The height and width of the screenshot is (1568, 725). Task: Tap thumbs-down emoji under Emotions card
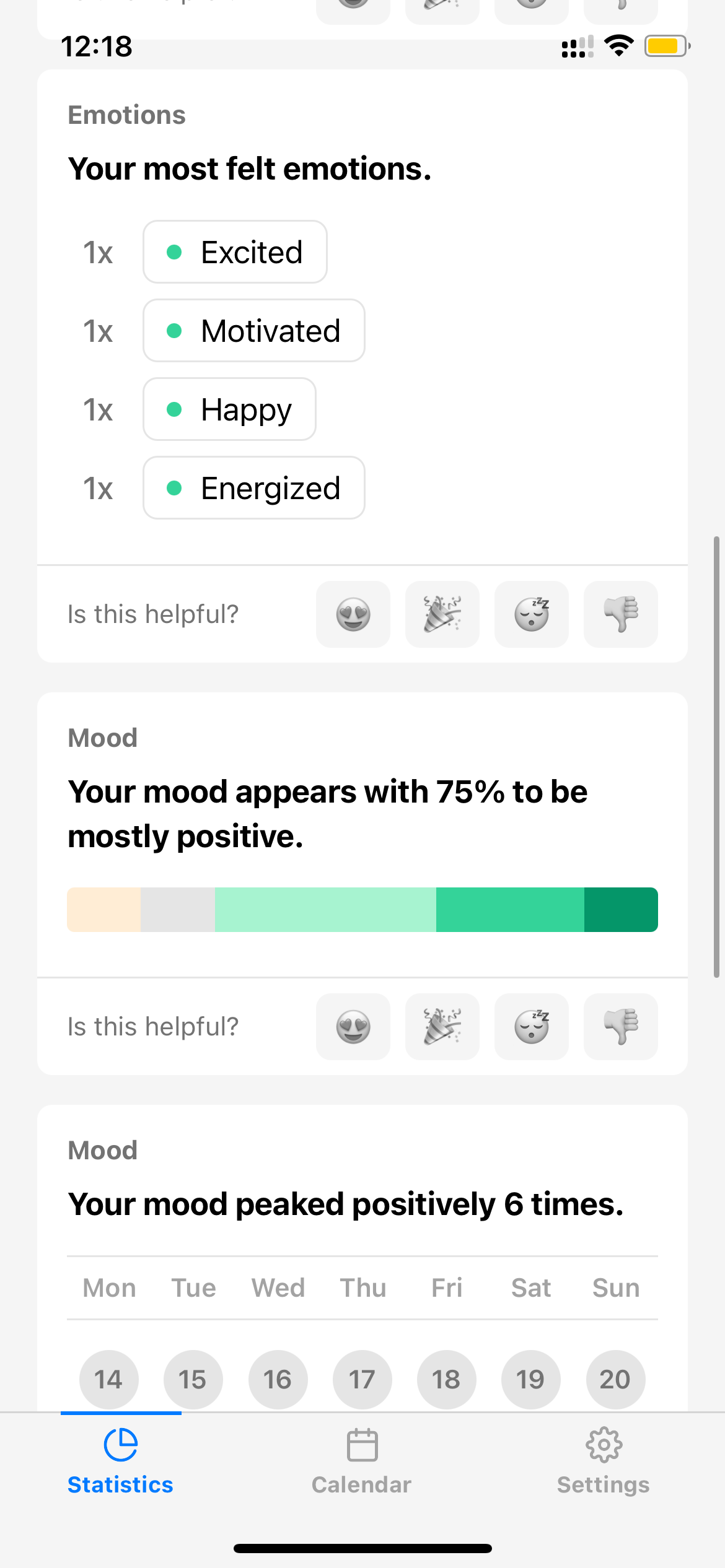(x=621, y=614)
